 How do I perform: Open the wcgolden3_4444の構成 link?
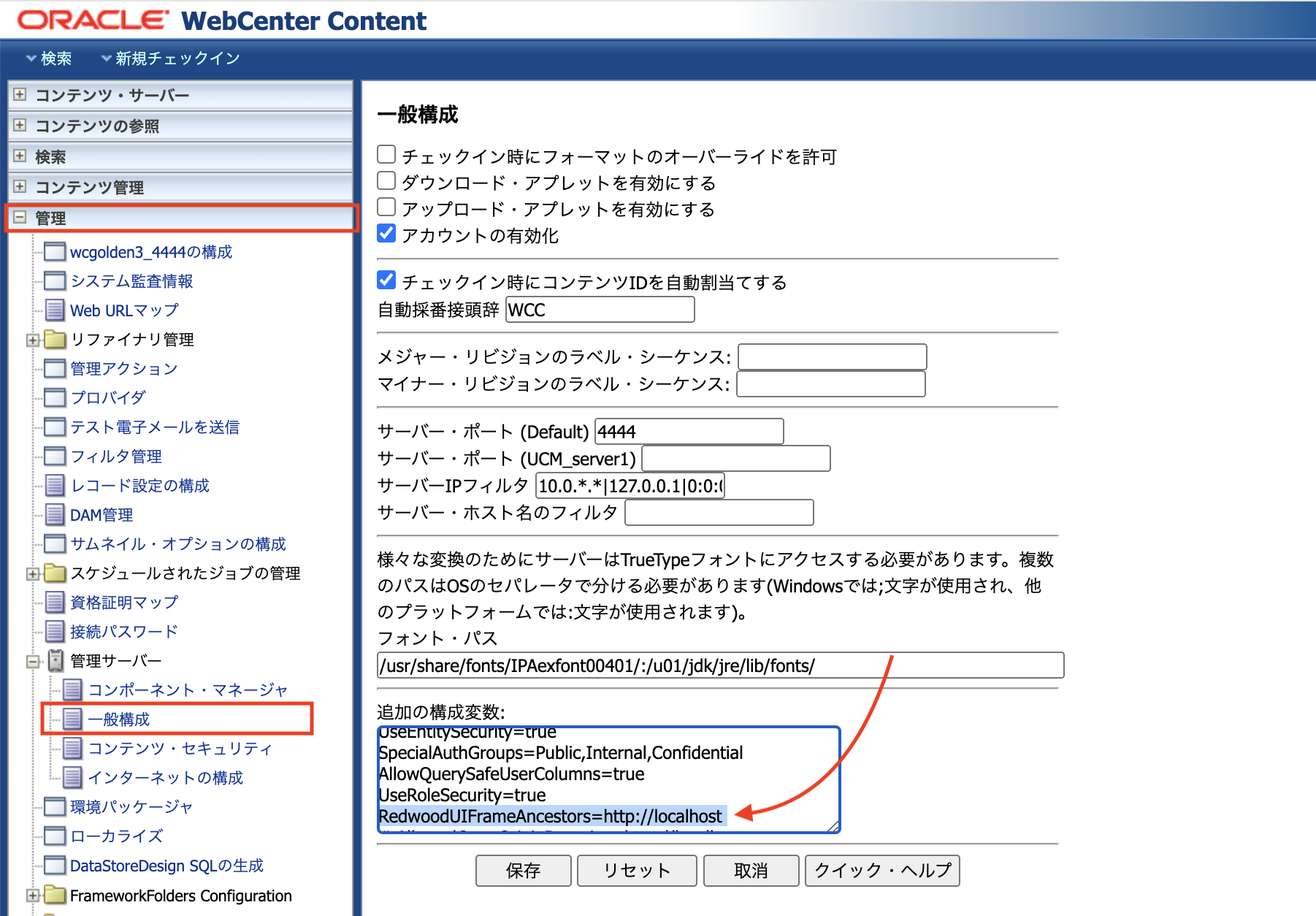(151, 252)
